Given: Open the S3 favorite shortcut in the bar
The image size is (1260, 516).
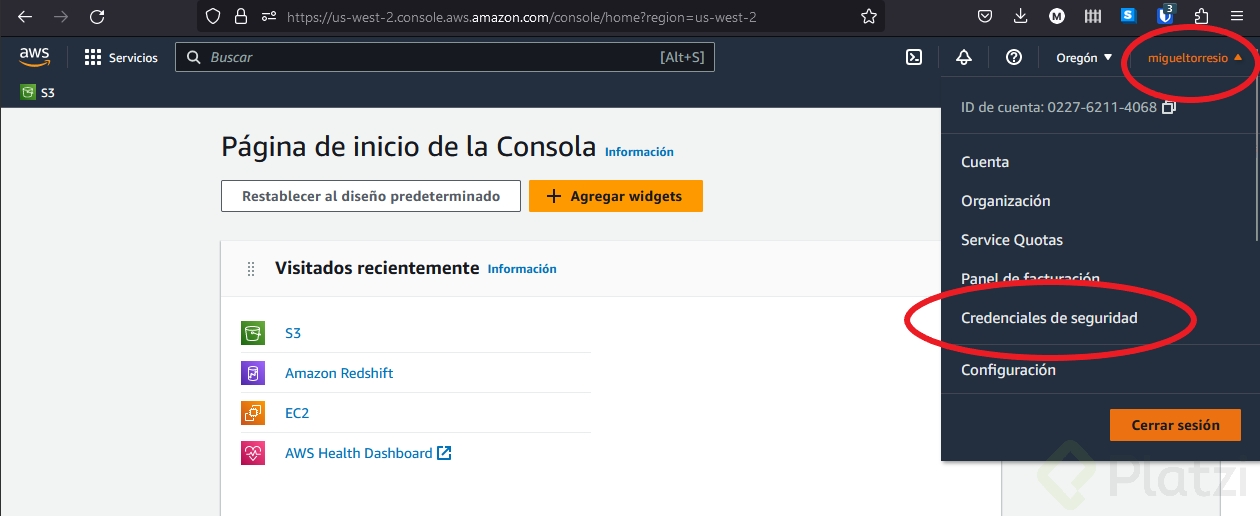Looking at the screenshot, I should (38, 92).
